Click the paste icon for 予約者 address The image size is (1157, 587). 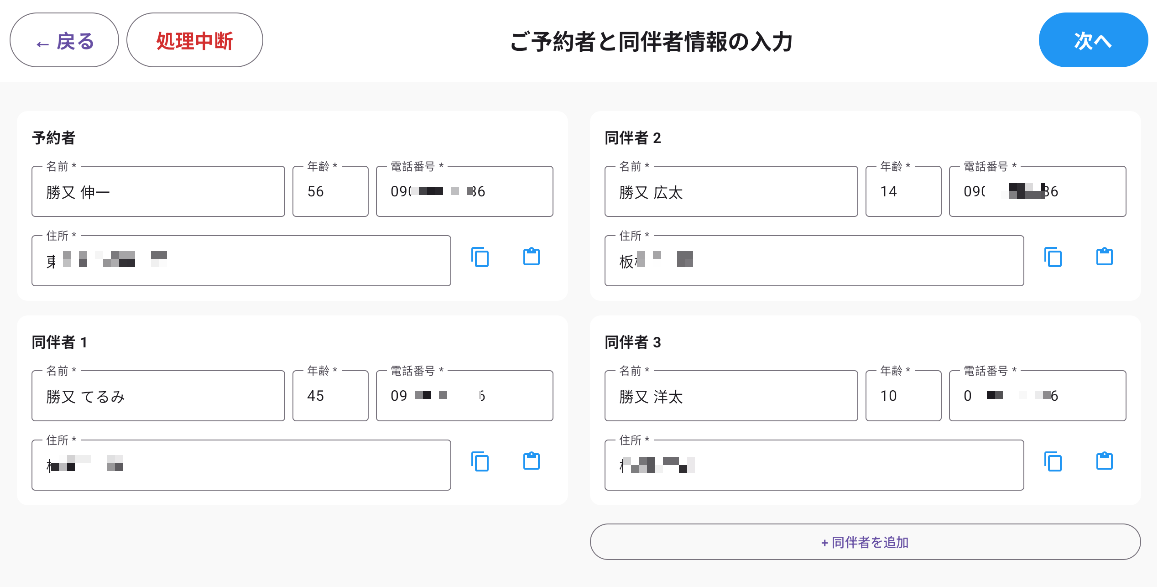[x=531, y=256]
